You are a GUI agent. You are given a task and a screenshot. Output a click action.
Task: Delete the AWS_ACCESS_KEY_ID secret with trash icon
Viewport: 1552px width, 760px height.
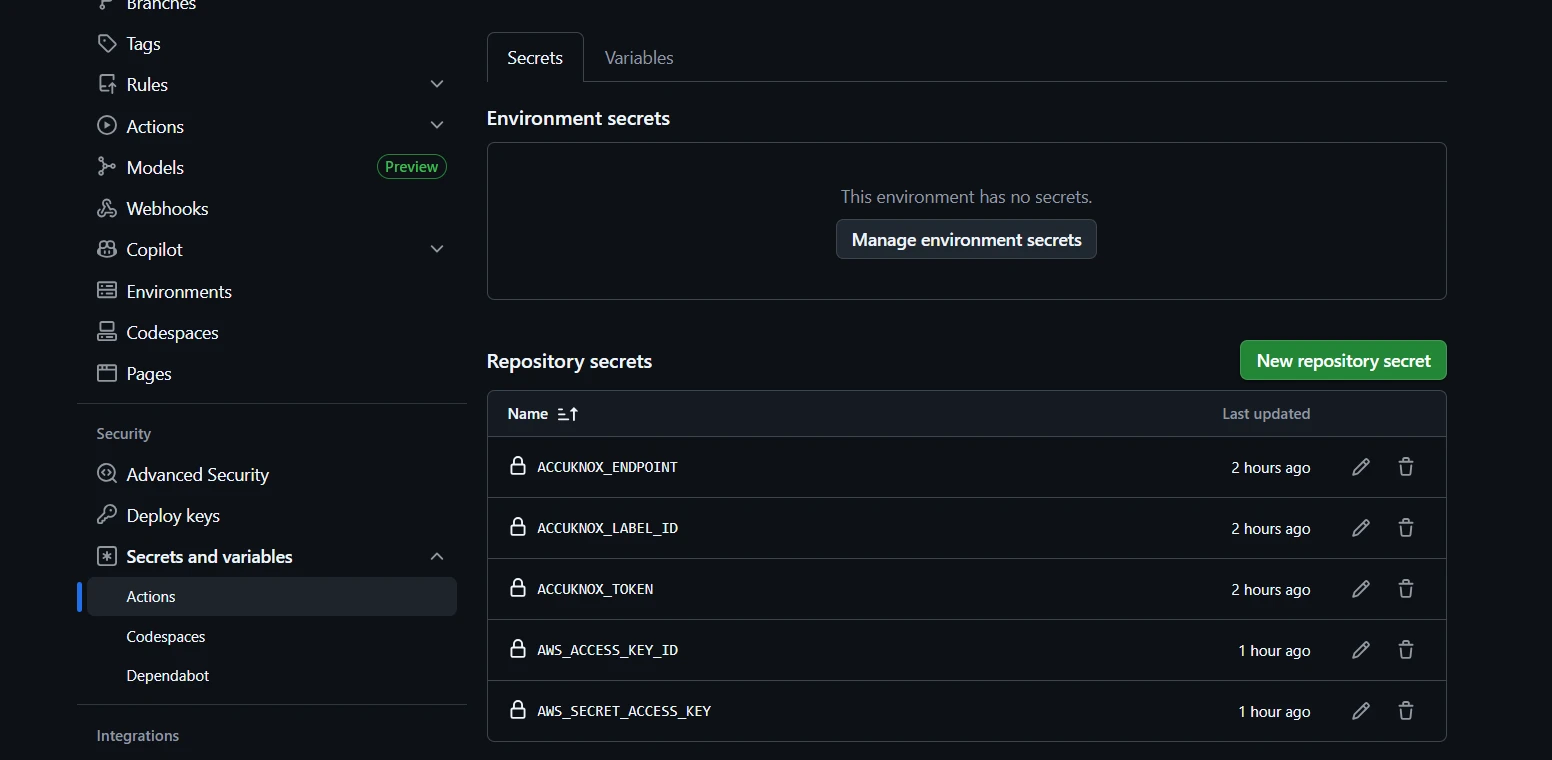pos(1406,650)
